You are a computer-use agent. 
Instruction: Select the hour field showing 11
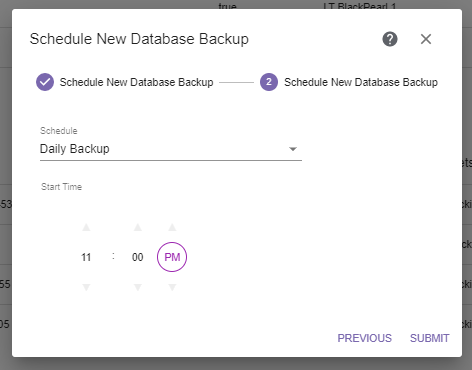tap(86, 257)
